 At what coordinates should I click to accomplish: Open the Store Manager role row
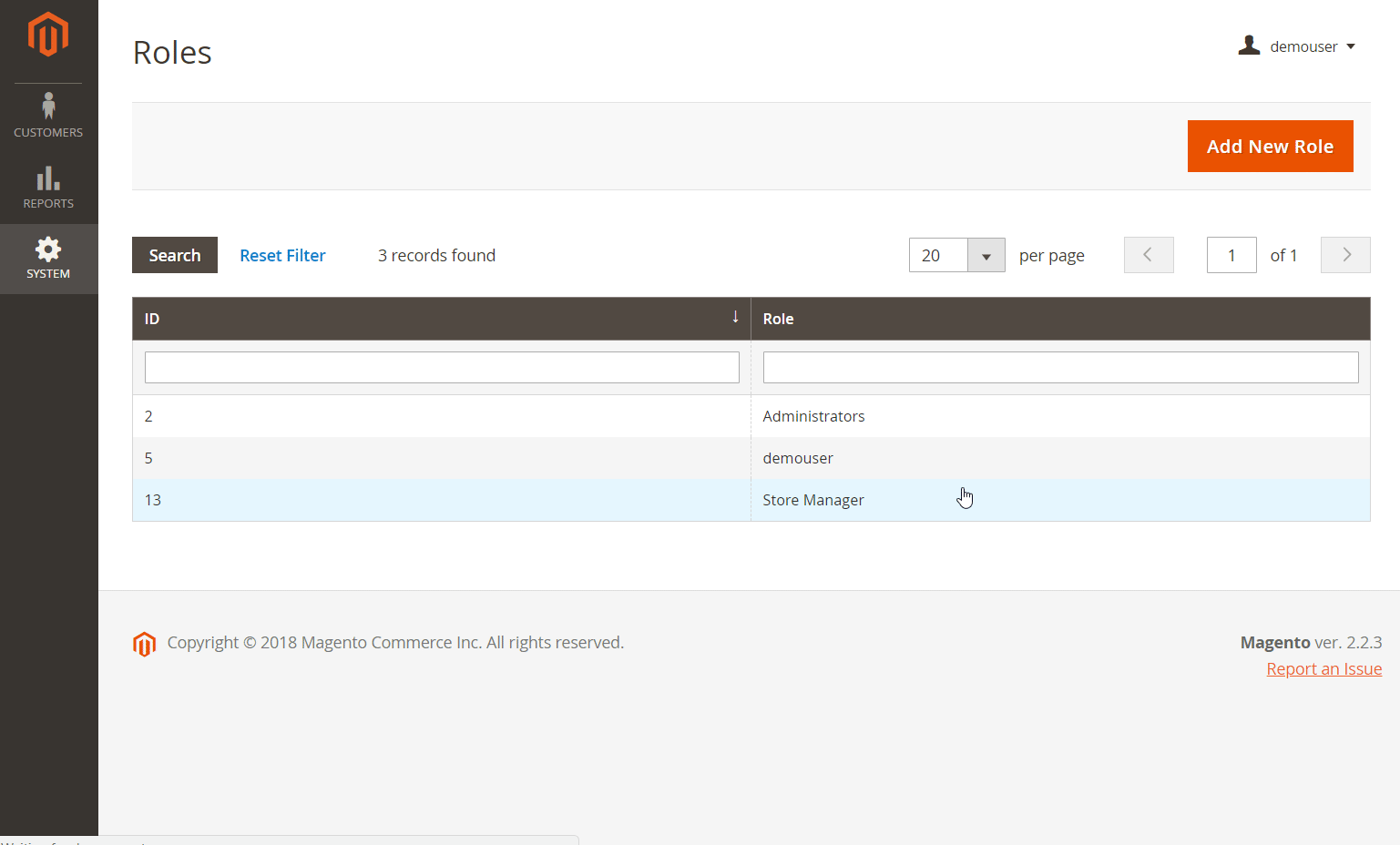click(x=812, y=500)
